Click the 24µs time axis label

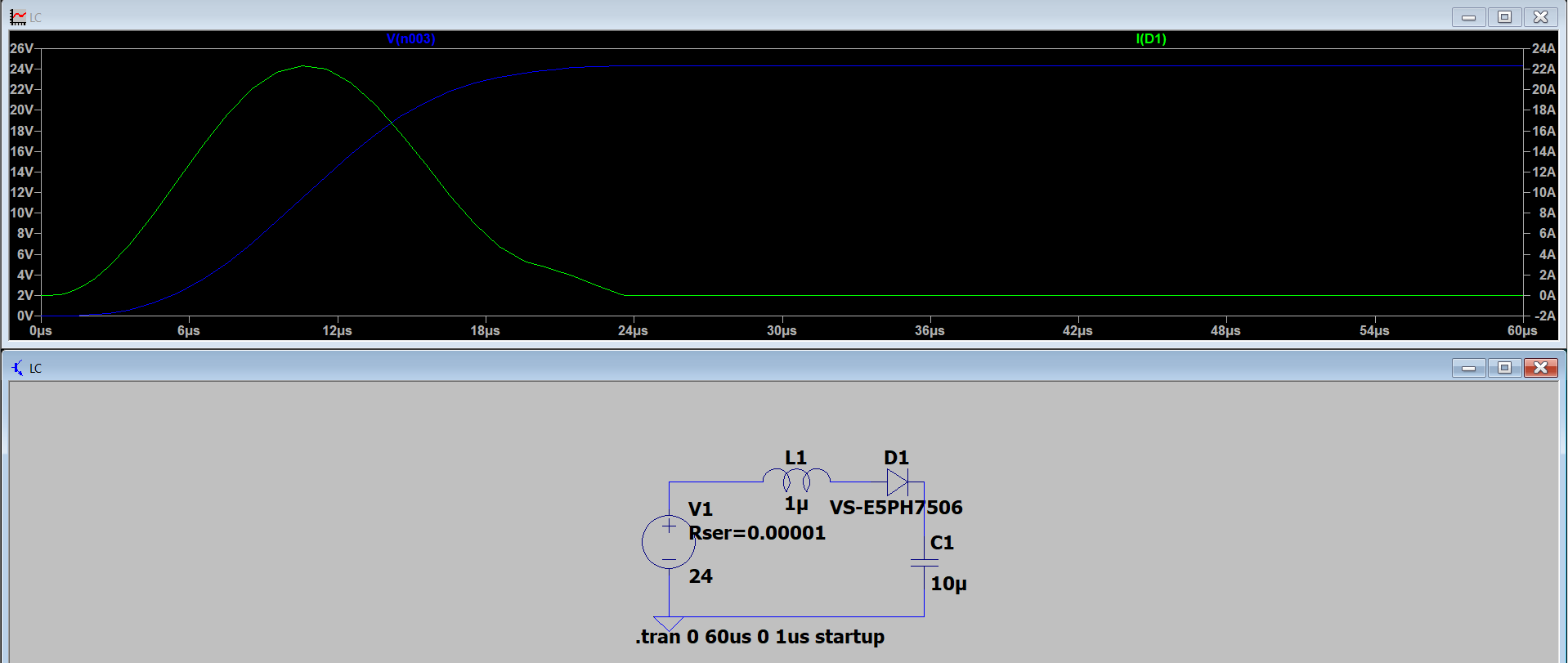point(633,330)
